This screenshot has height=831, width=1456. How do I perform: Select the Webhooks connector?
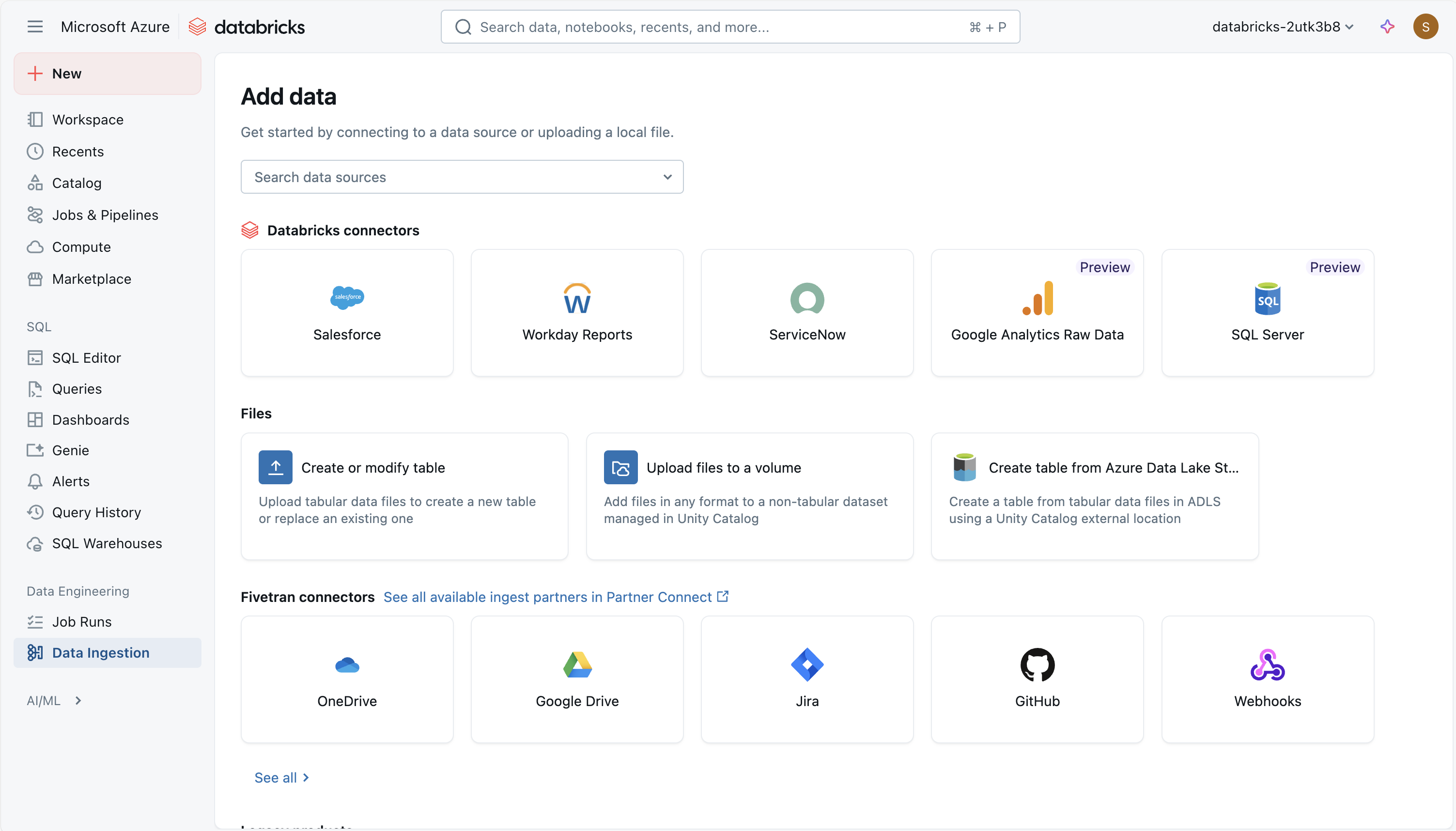[x=1268, y=679]
